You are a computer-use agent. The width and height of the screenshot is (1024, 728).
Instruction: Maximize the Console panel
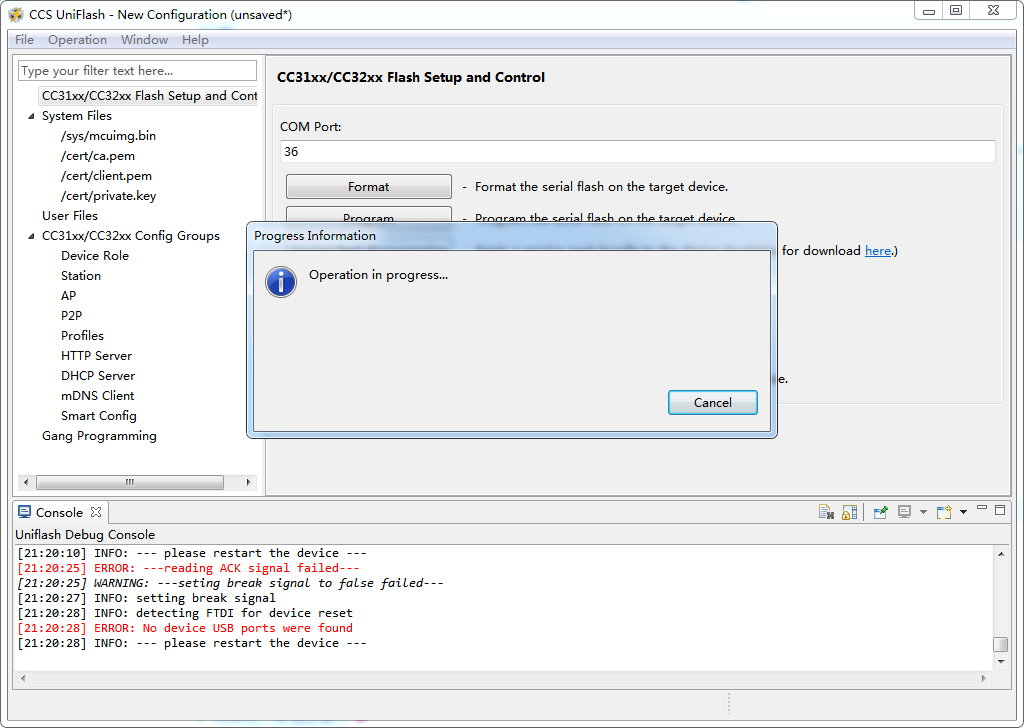click(1000, 510)
